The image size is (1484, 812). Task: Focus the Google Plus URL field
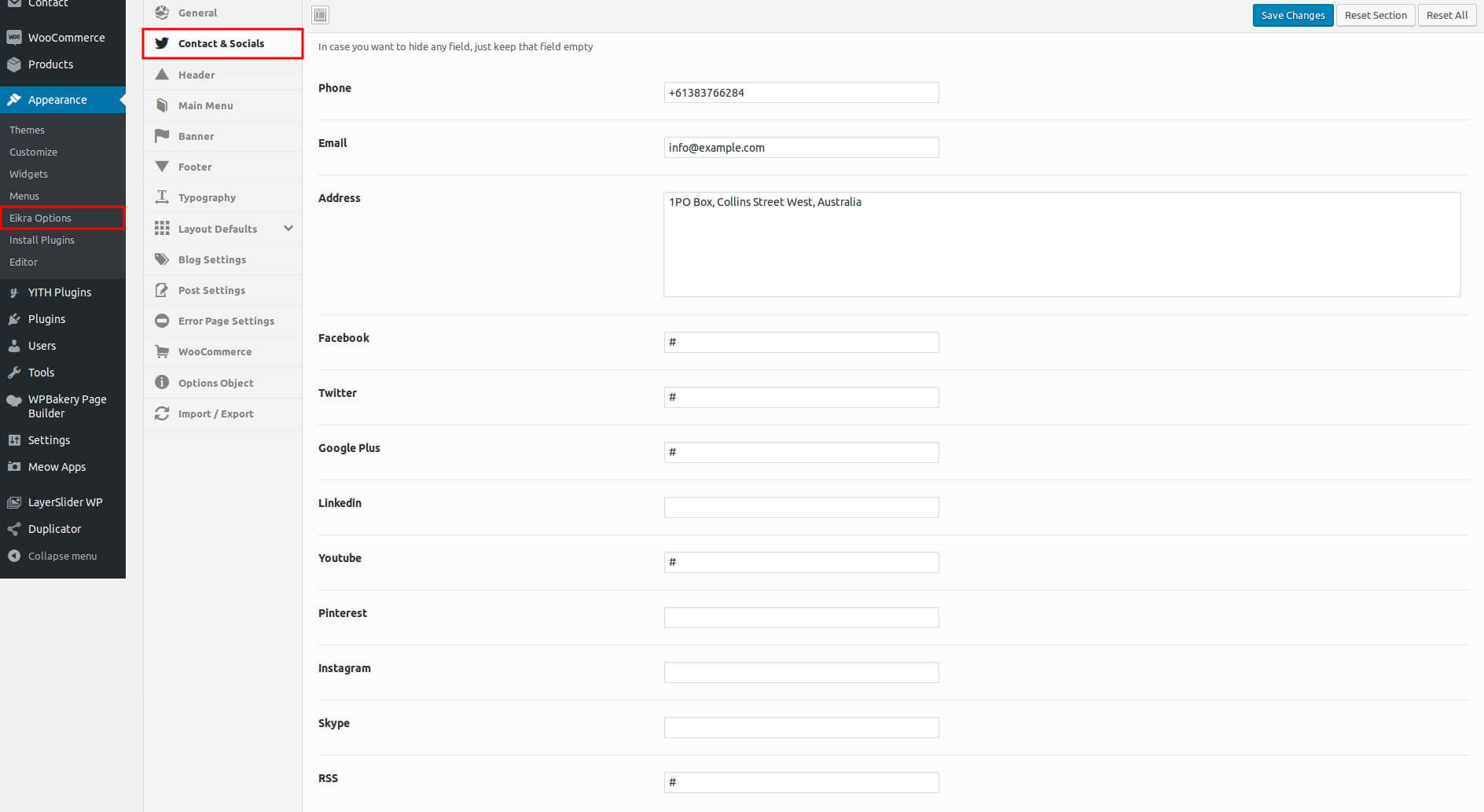(x=801, y=452)
